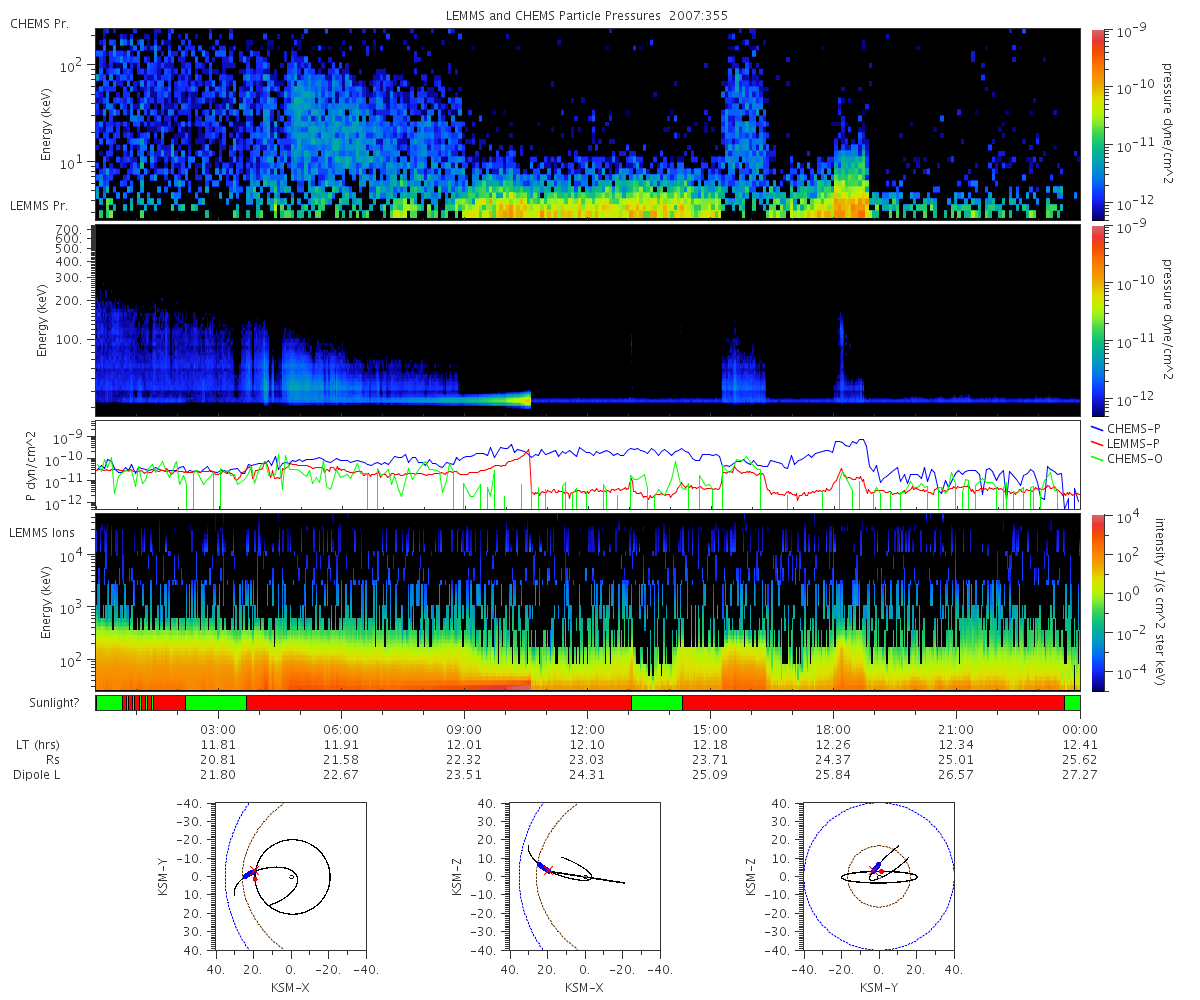Click the Dipole L value 27.27
Viewport: 1200px width, 1000px height.
[1080, 775]
